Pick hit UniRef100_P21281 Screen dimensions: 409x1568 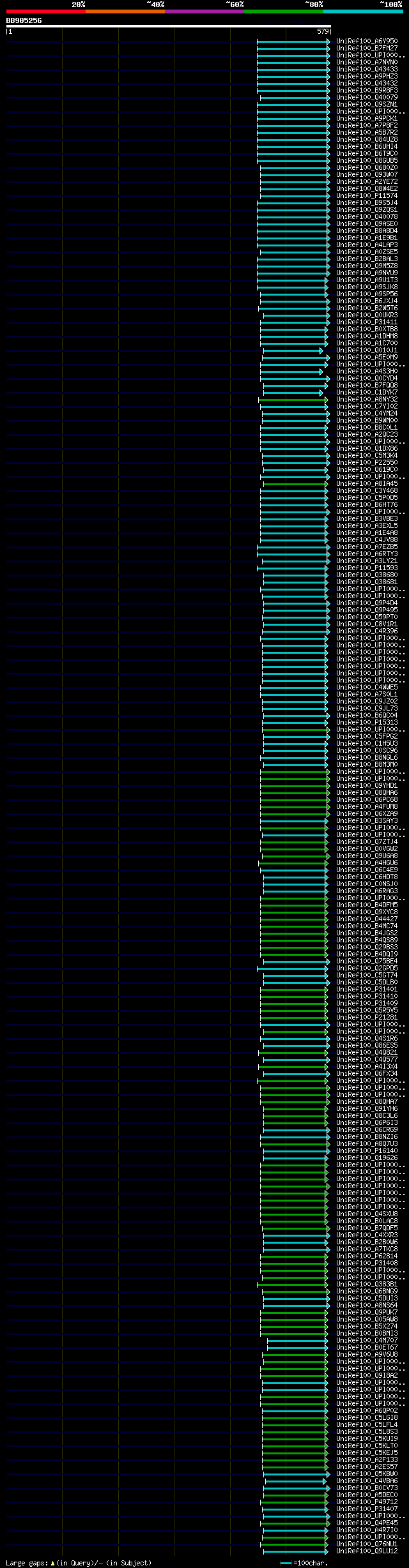(367, 1018)
